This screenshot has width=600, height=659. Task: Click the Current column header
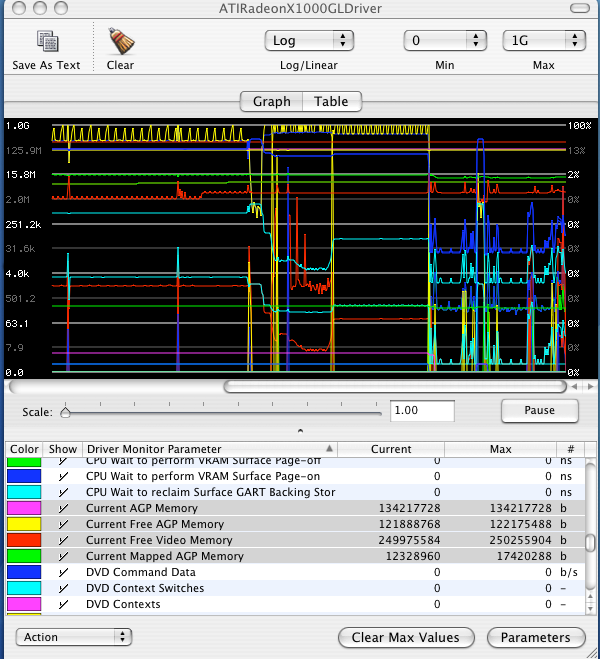(x=391, y=449)
